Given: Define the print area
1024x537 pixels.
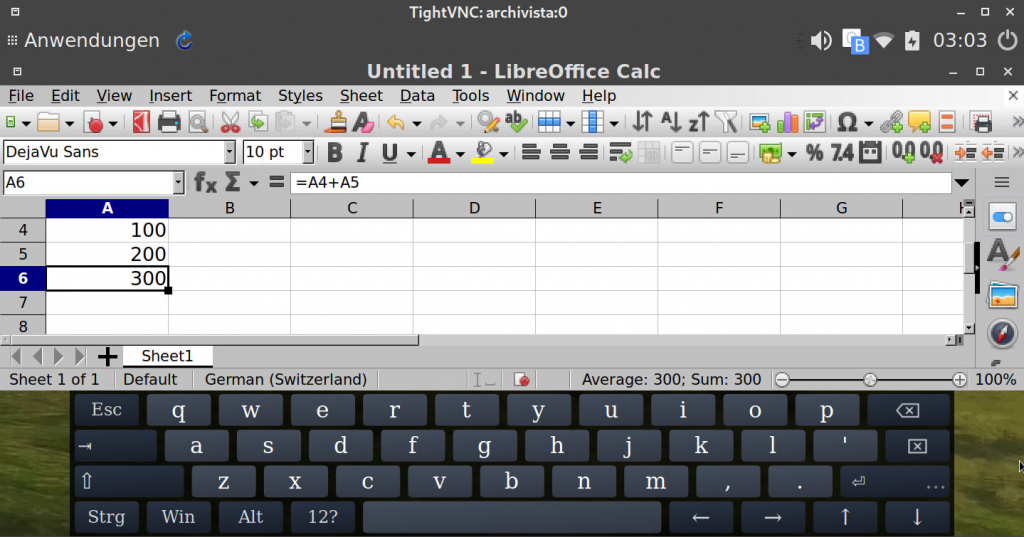Looking at the screenshot, I should coord(982,122).
